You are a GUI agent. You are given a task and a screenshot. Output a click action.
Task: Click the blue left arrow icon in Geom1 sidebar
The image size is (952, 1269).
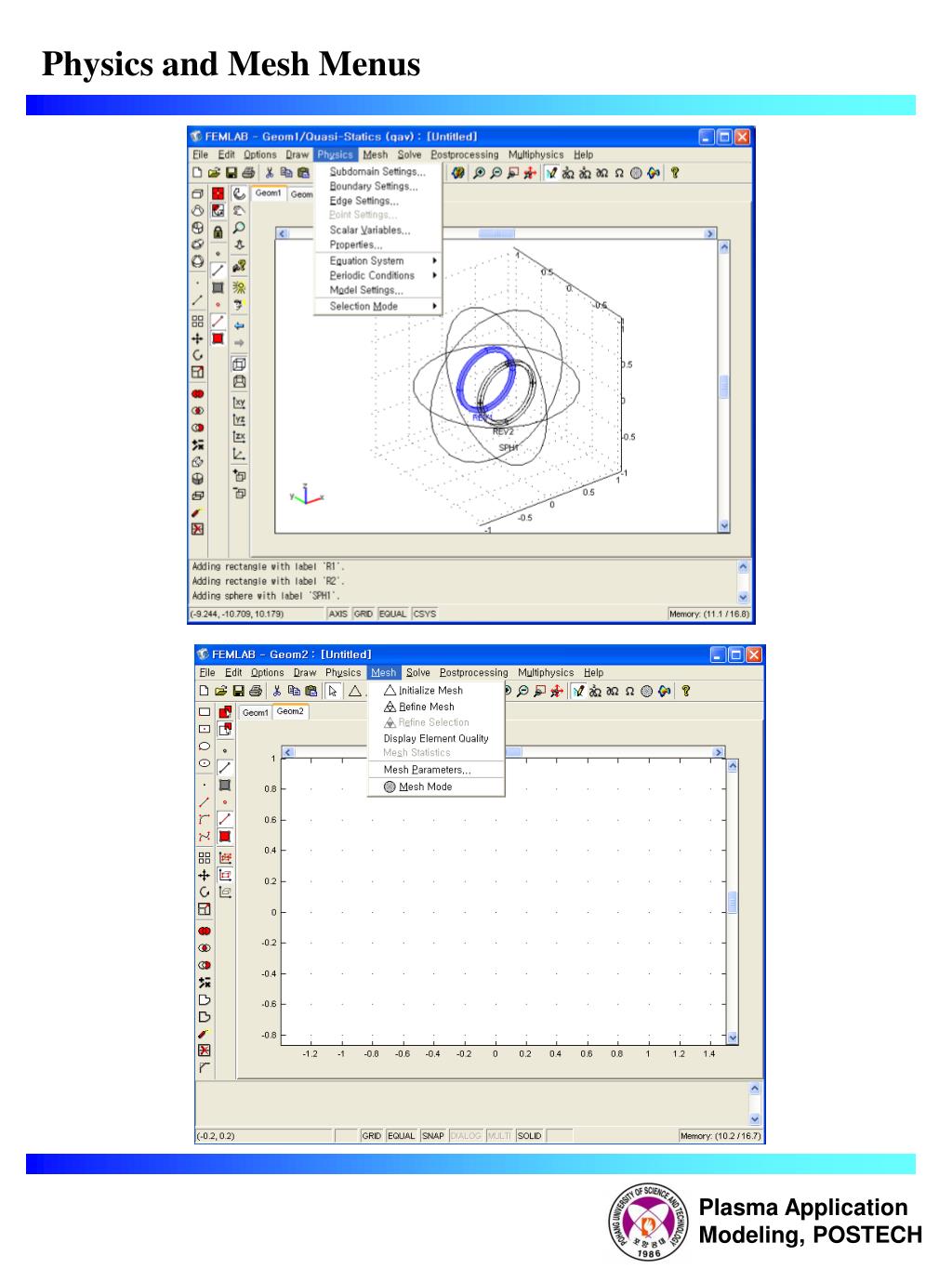pos(239,325)
